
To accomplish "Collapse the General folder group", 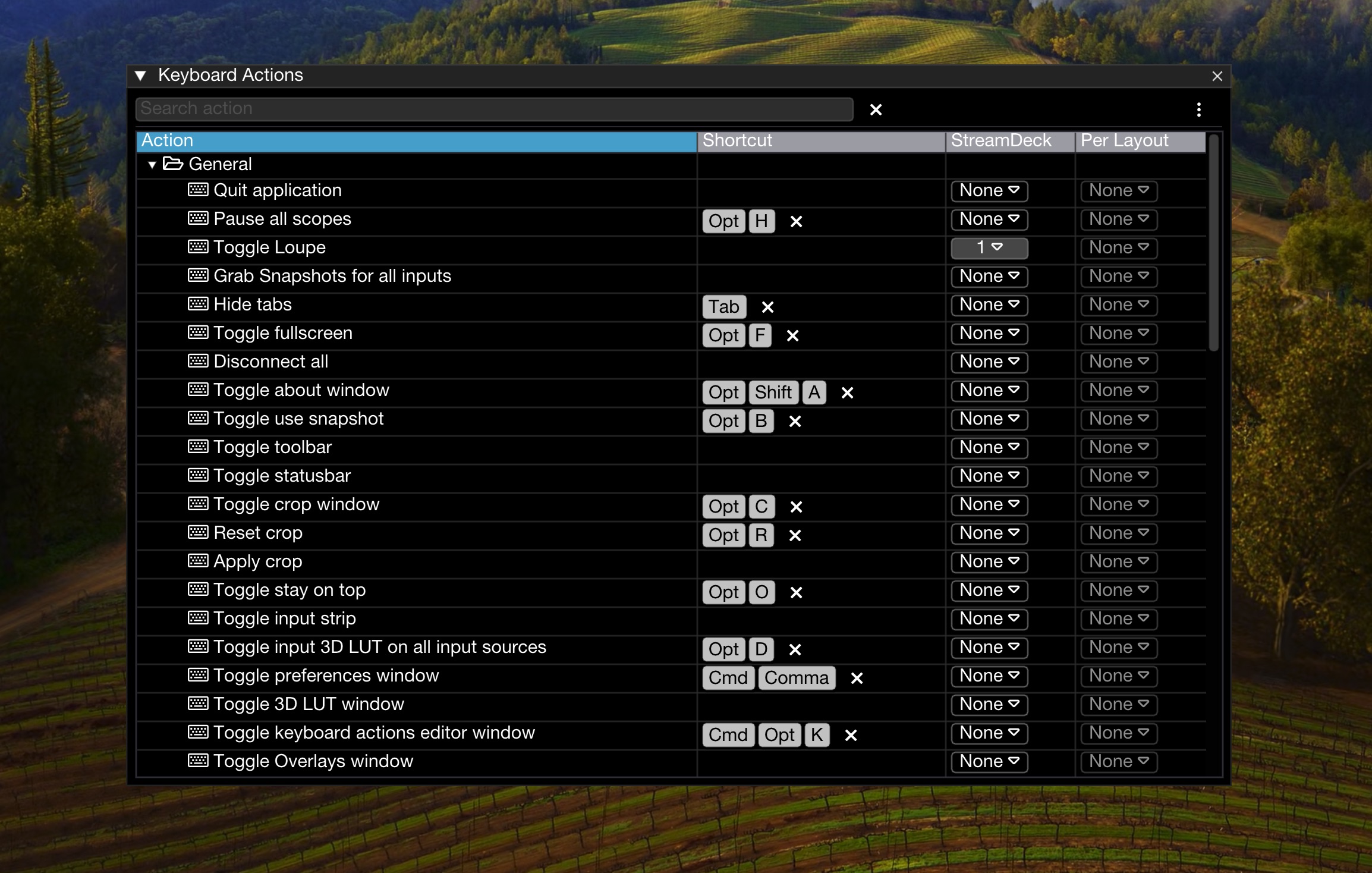I will click(152, 165).
